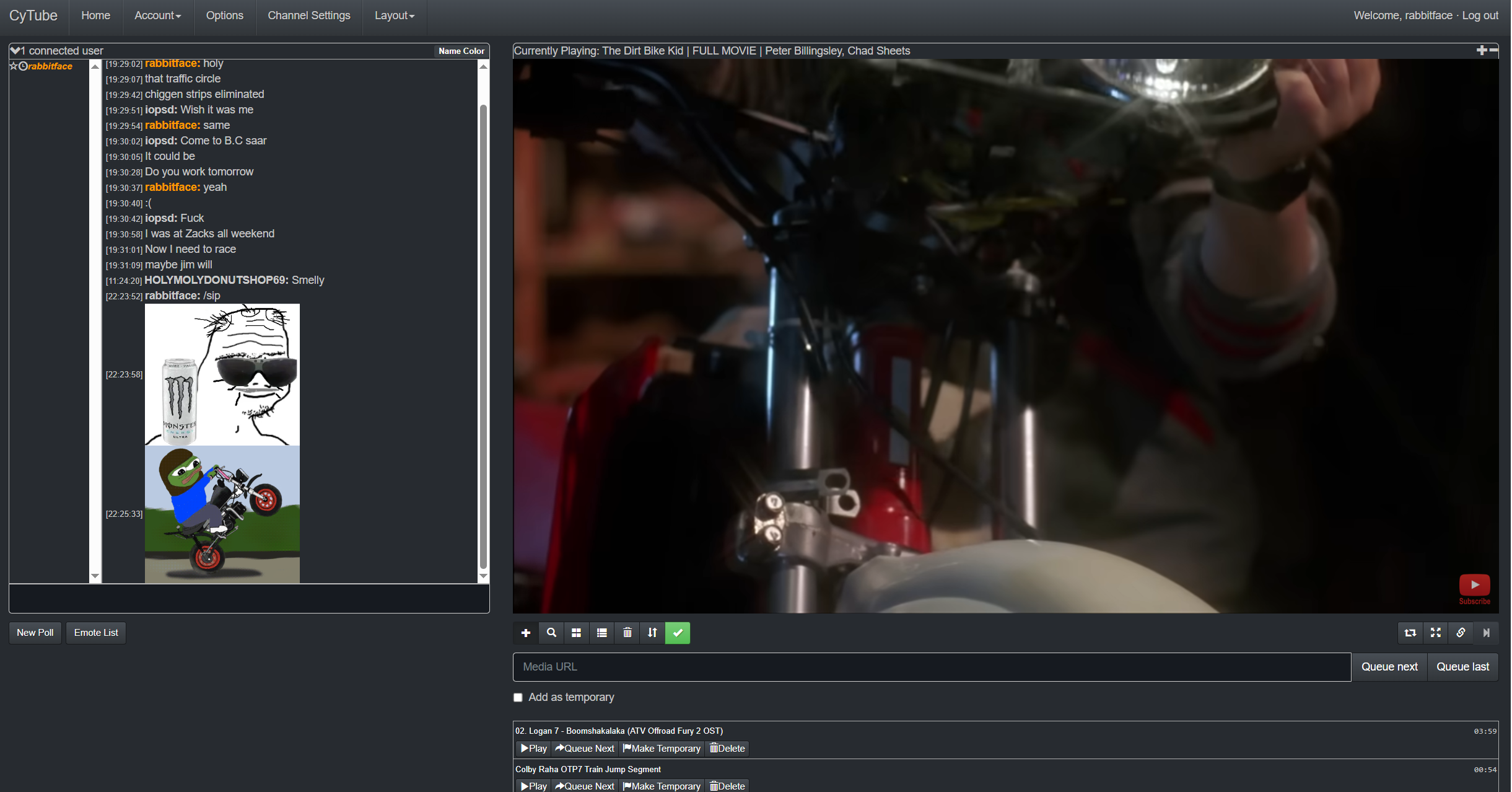Click the 'Colby Raha OTP7 Train Jump Segment' title
The width and height of the screenshot is (1512, 792).
[x=588, y=770]
